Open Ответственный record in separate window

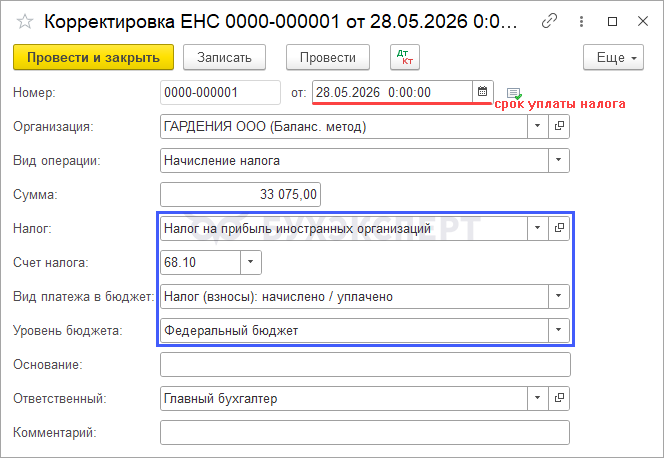(559, 398)
